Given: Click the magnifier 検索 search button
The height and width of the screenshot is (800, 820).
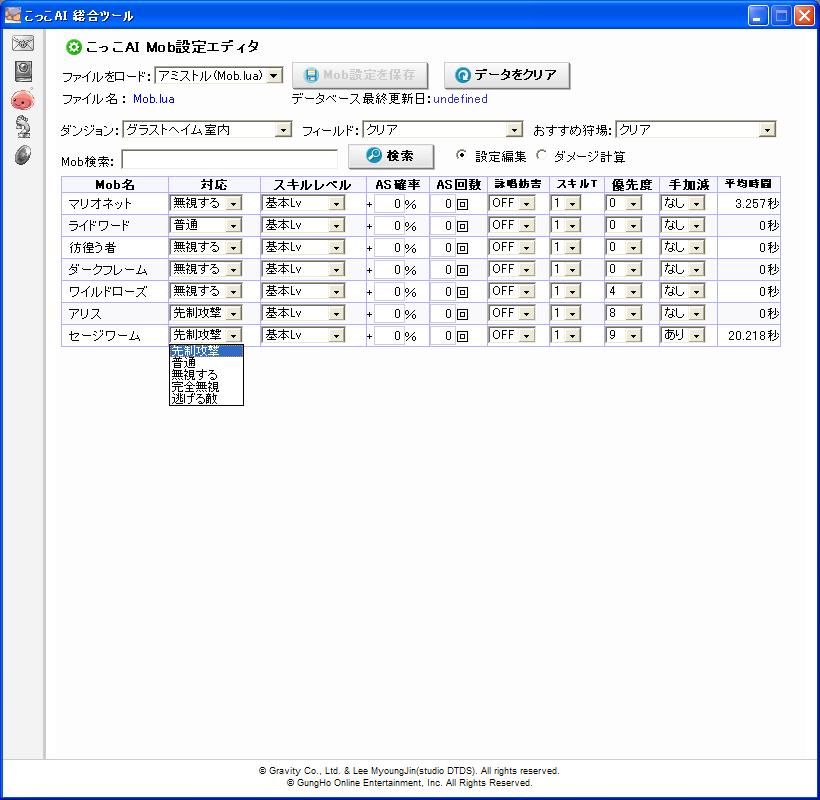Looking at the screenshot, I should (390, 156).
